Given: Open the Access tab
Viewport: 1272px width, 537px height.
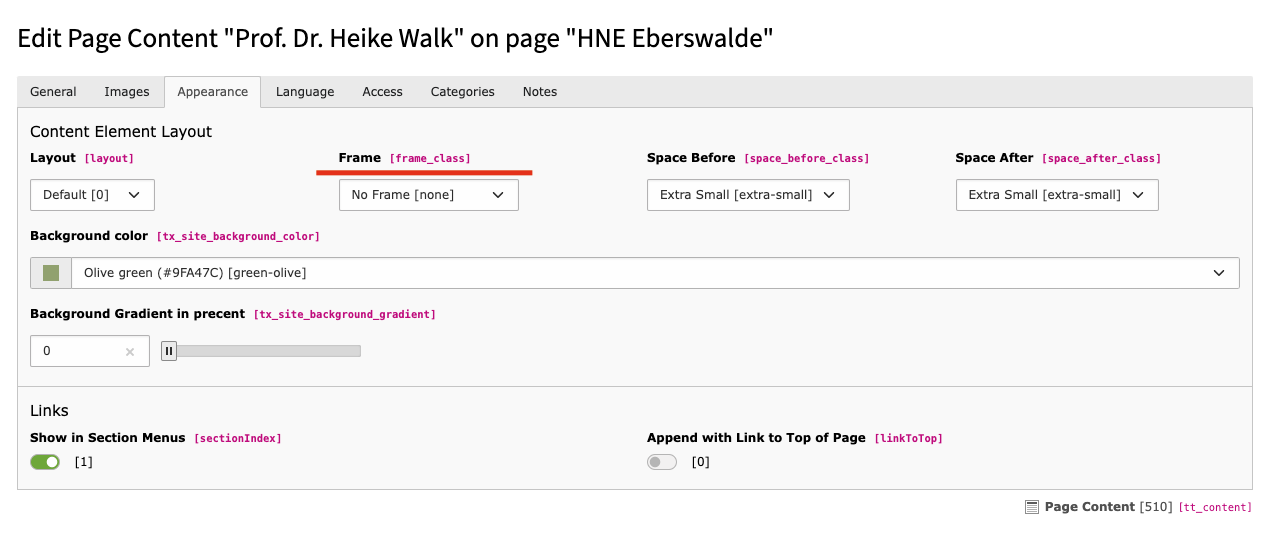Looking at the screenshot, I should pyautogui.click(x=382, y=92).
